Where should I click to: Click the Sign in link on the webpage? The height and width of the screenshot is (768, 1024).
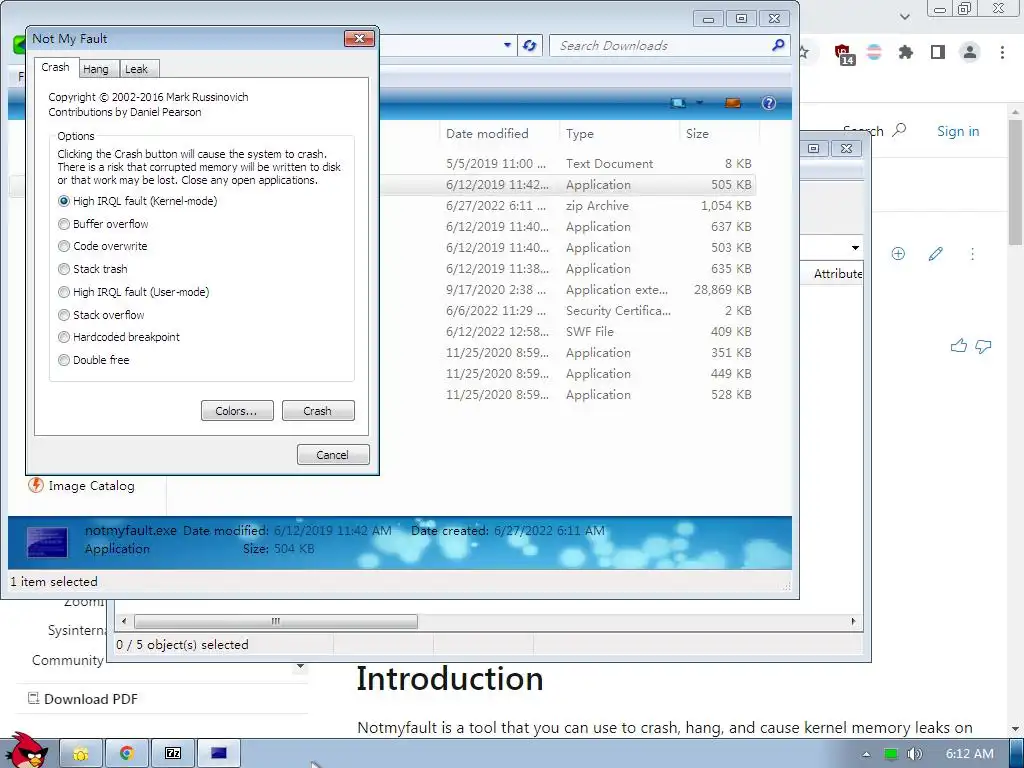coord(958,131)
